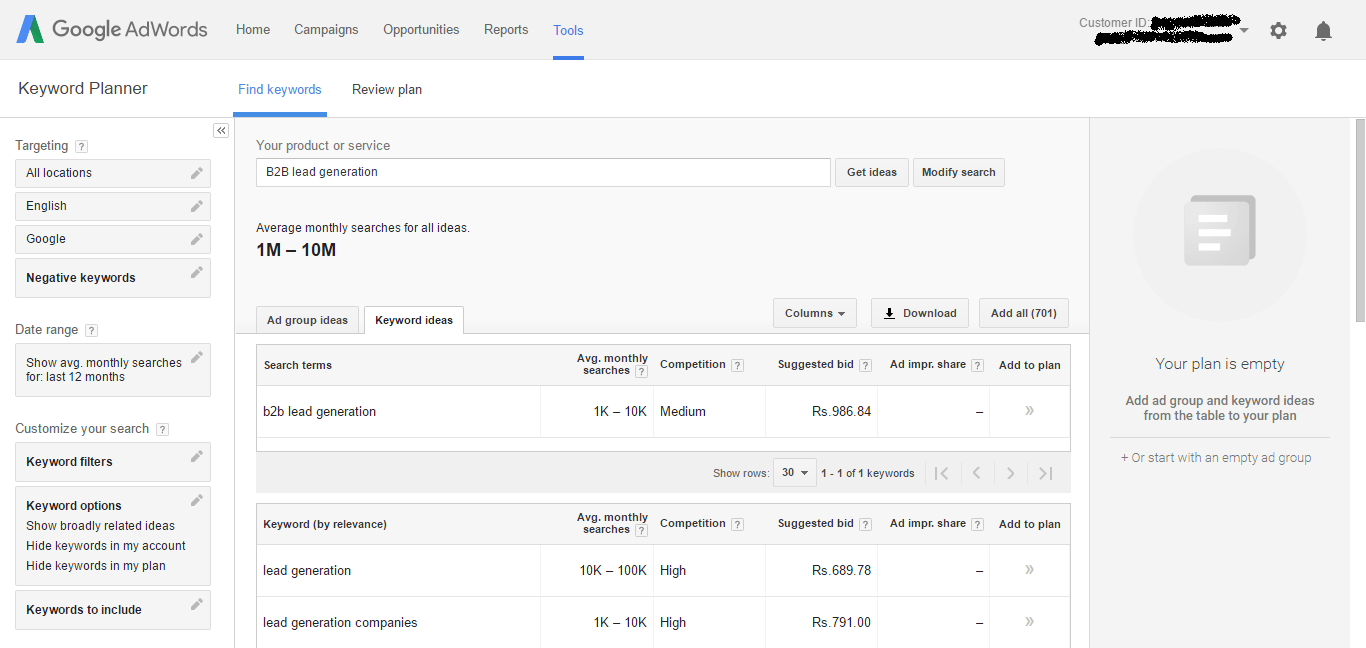1366x648 pixels.
Task: Click the Google AdWords logo
Action: pyautogui.click(x=112, y=29)
